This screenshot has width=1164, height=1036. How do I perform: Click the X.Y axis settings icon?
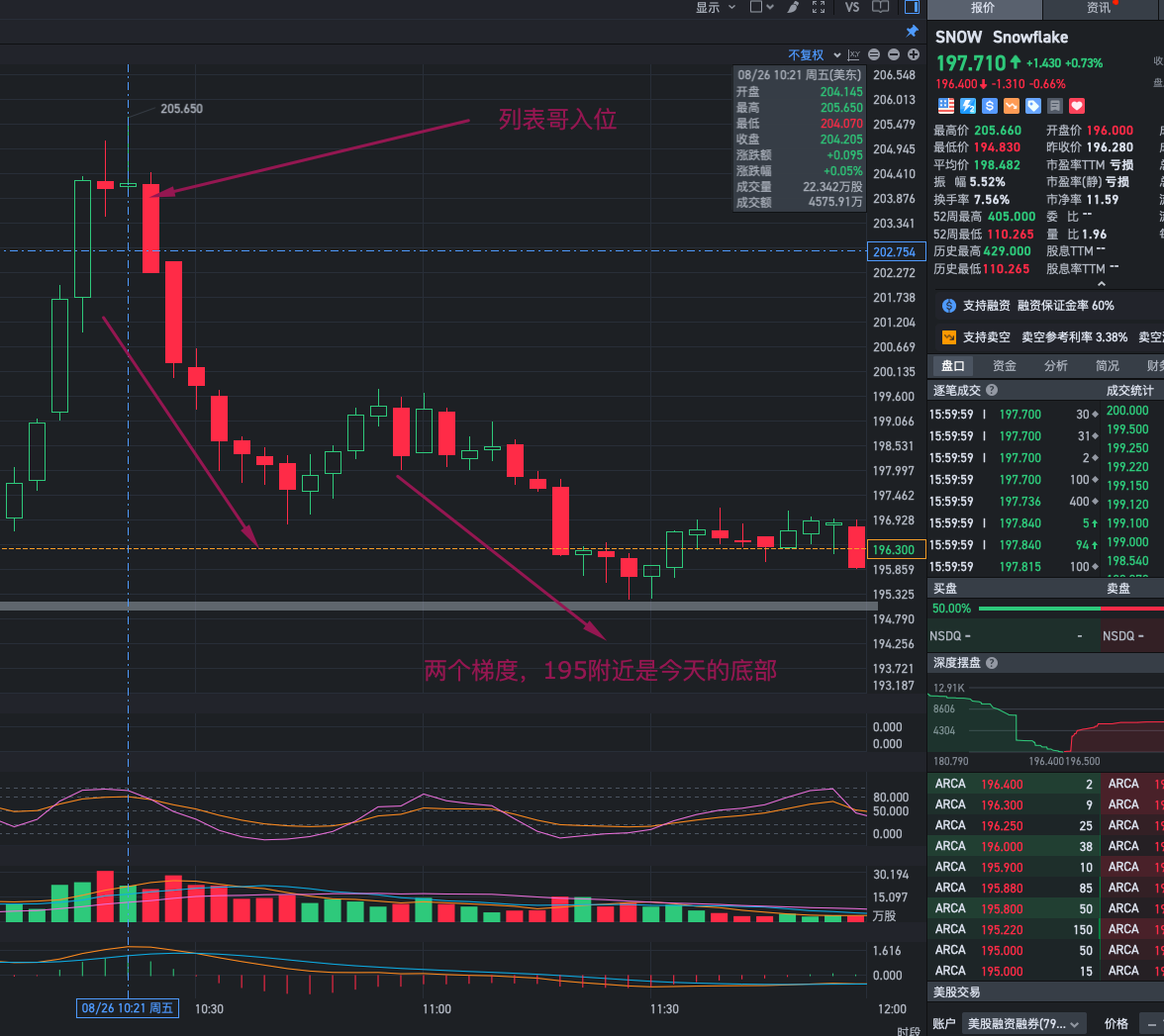pyautogui.click(x=853, y=55)
